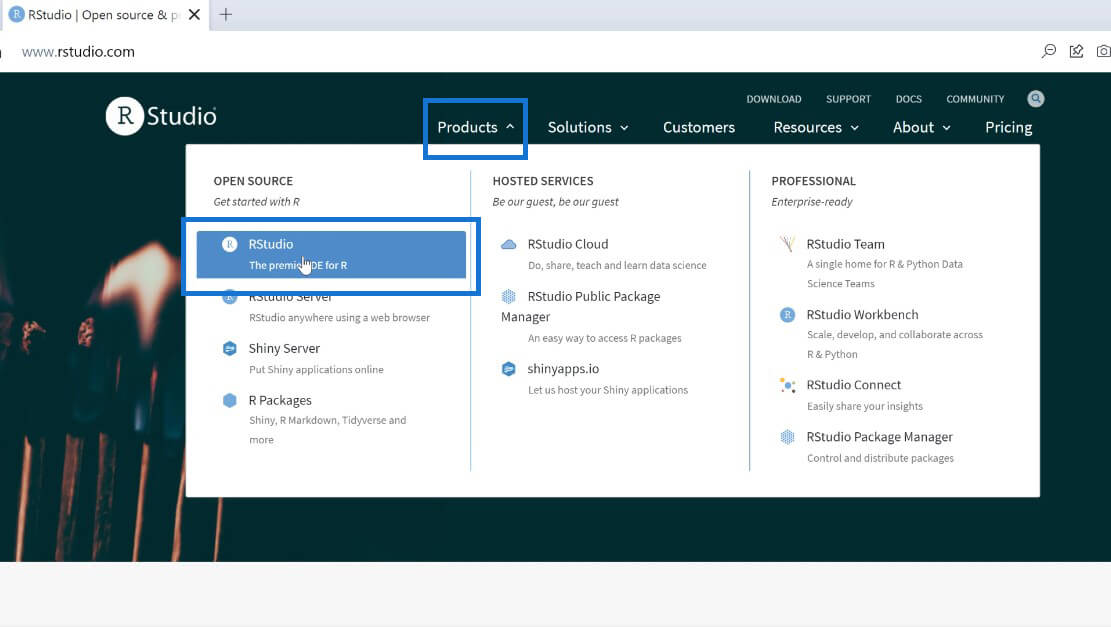Screen dimensions: 1111x627
Task: Click the HOSTED SERVICES column heading
Action: [x=543, y=181]
